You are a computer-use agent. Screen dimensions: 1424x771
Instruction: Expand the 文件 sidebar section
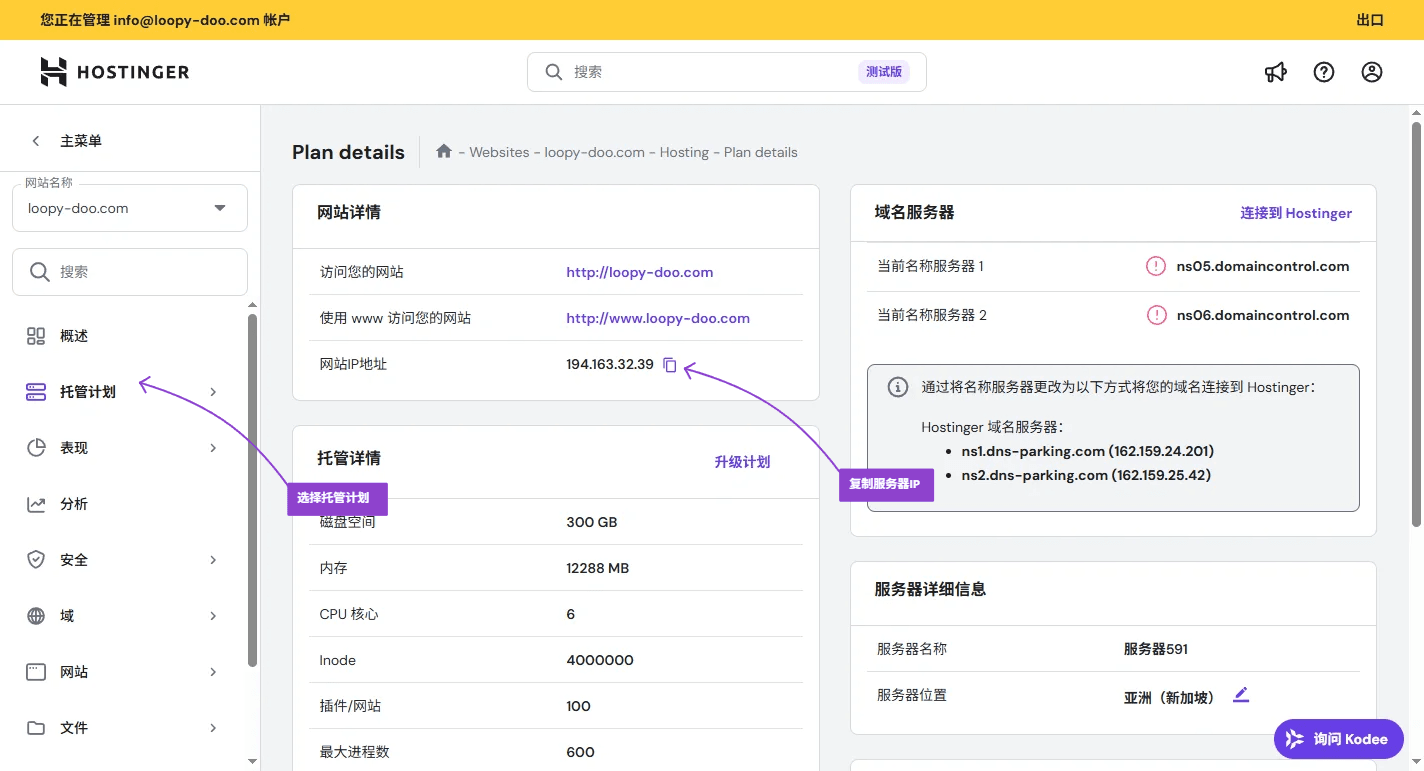click(122, 728)
